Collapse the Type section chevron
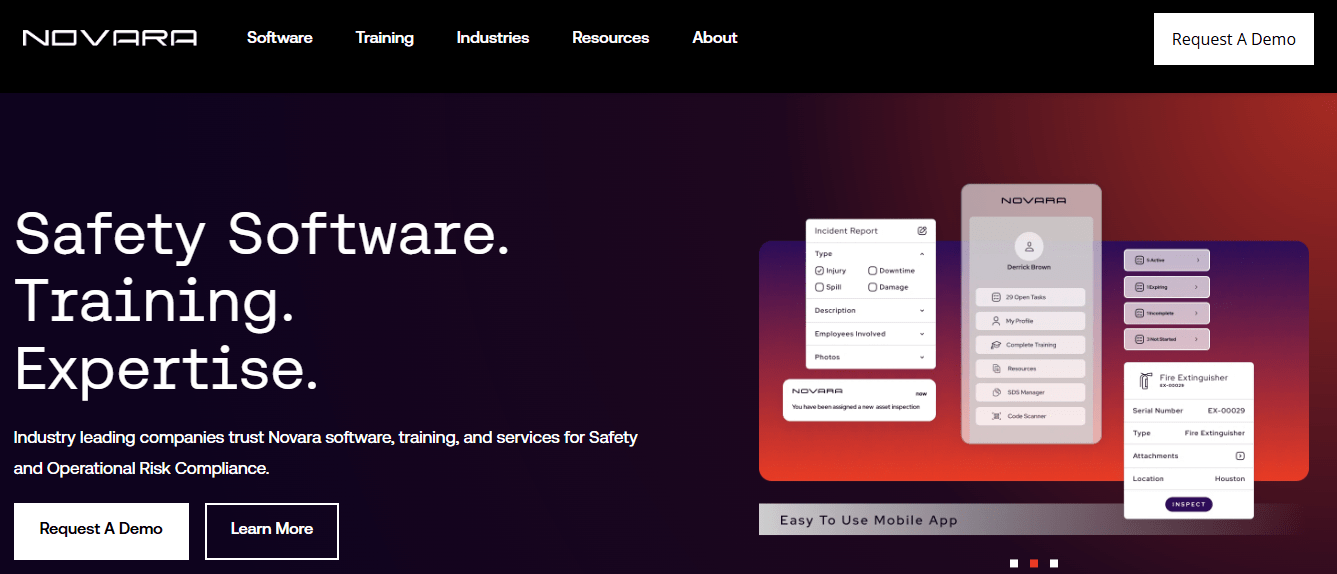 point(922,254)
